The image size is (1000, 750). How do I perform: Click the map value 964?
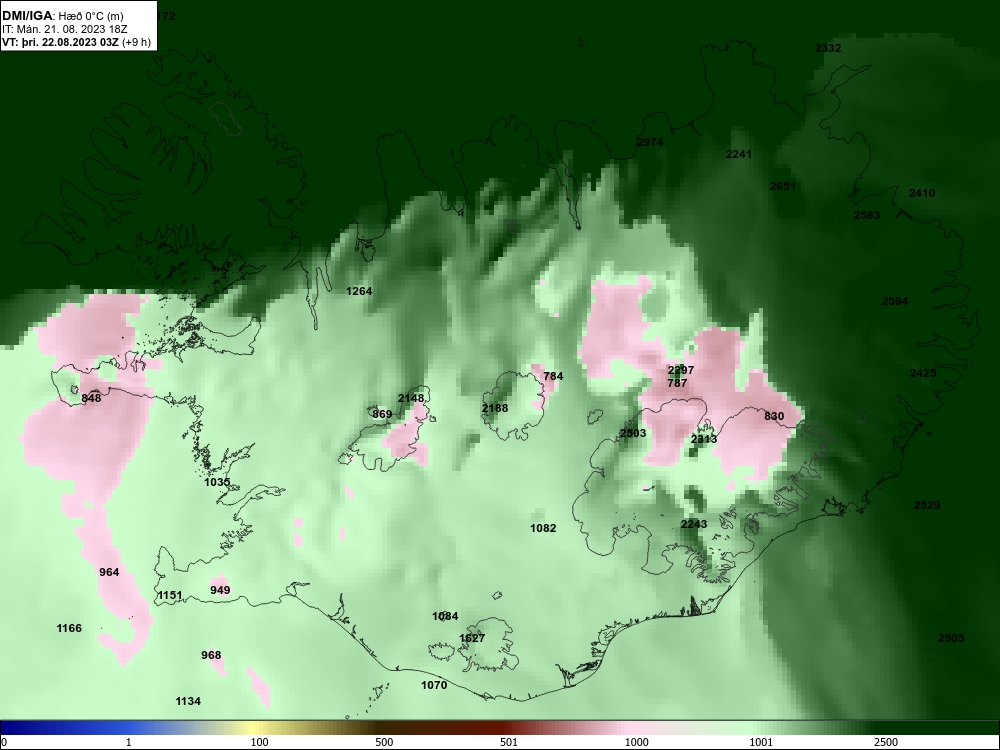point(109,572)
